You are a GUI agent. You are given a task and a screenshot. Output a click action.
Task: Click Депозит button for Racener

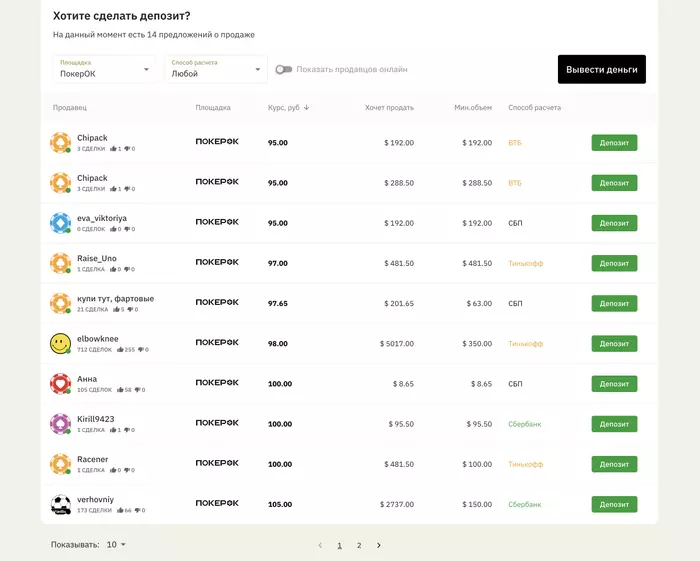tap(614, 464)
